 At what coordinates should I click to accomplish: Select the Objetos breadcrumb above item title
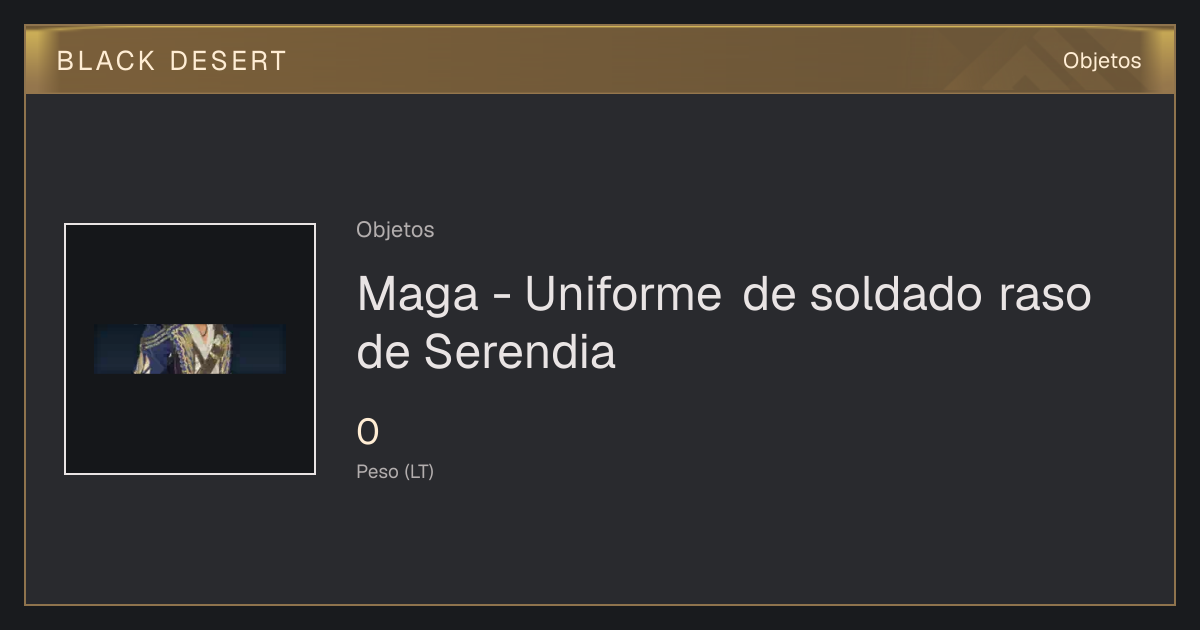click(395, 230)
